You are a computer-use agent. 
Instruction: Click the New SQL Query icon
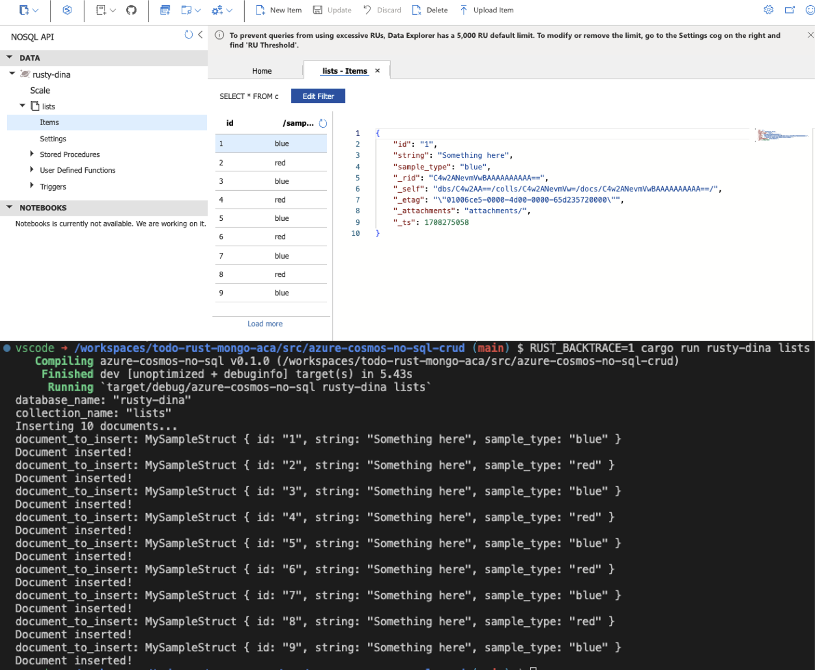pos(165,10)
